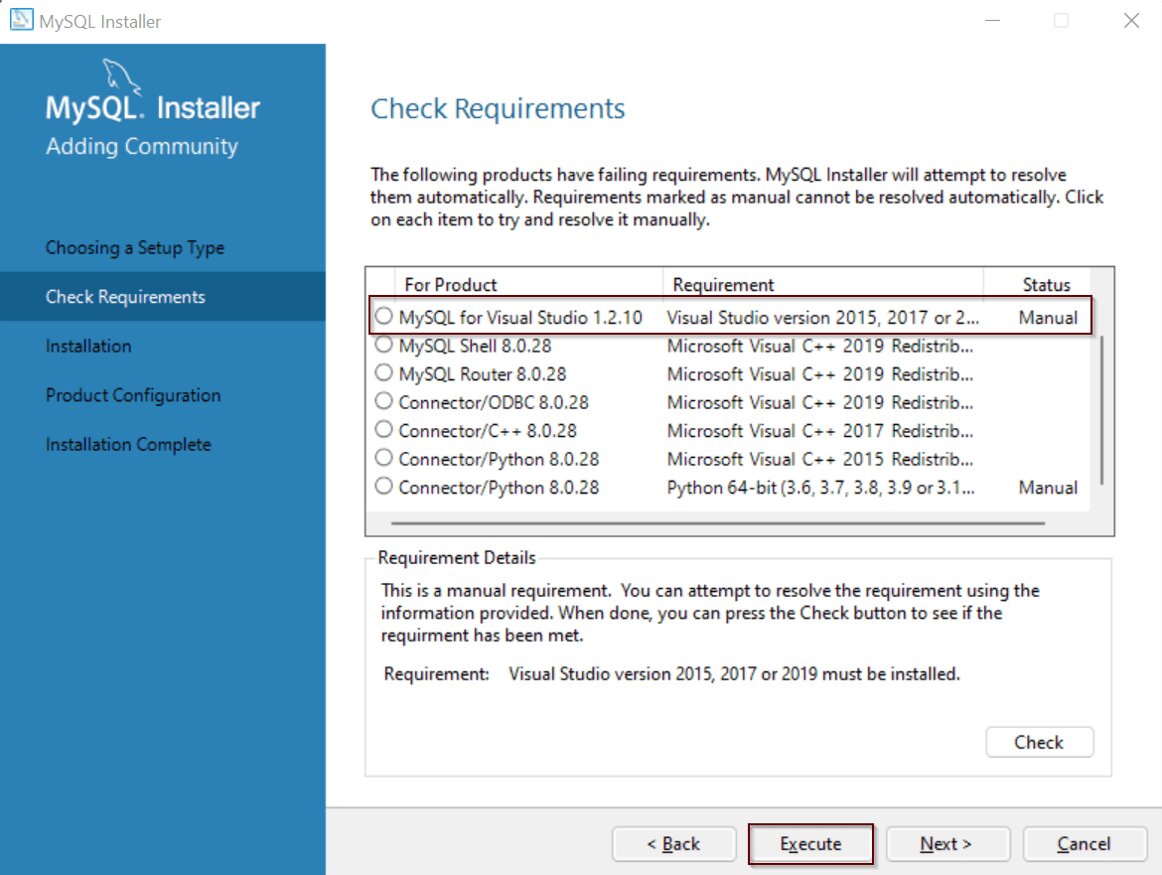1162x875 pixels.
Task: Open the Installation Complete step
Action: [128, 445]
